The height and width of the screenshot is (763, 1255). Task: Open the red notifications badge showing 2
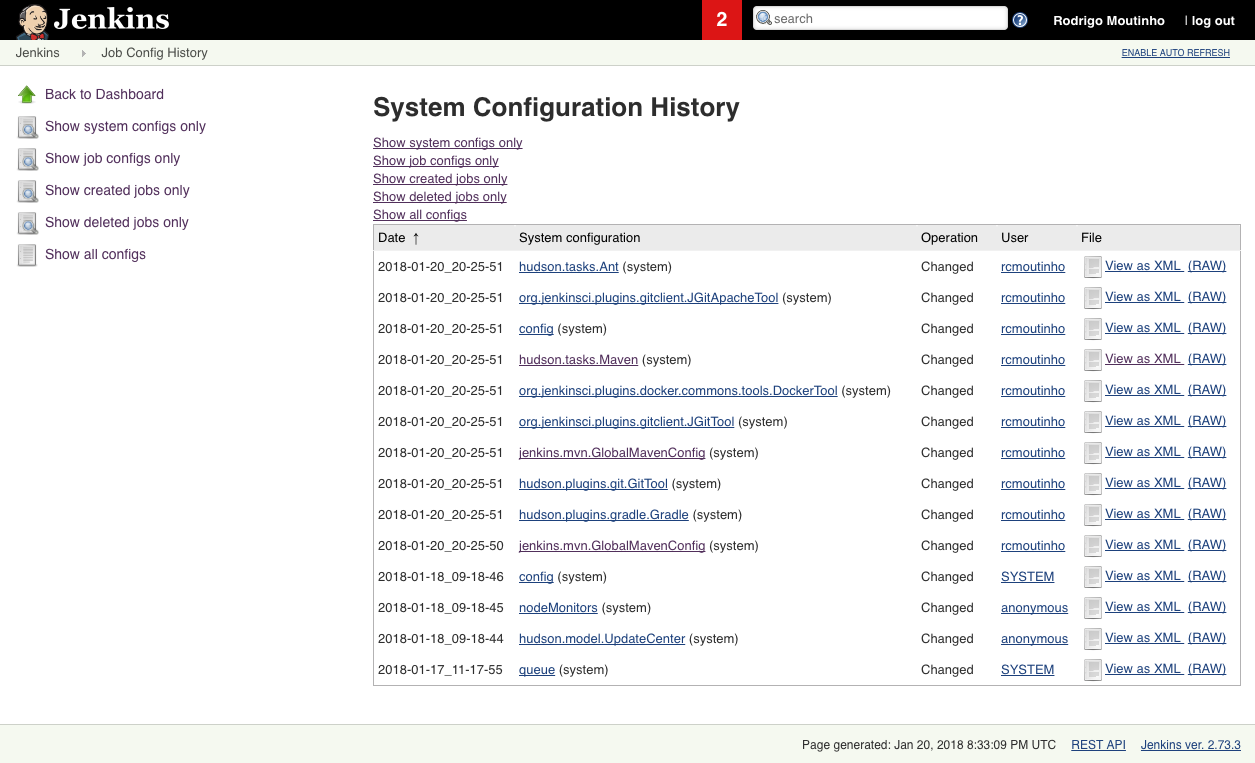pyautogui.click(x=721, y=19)
